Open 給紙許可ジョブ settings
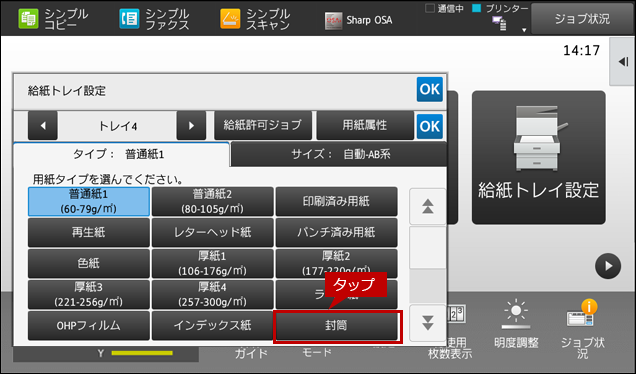The width and height of the screenshot is (636, 374). (263, 125)
